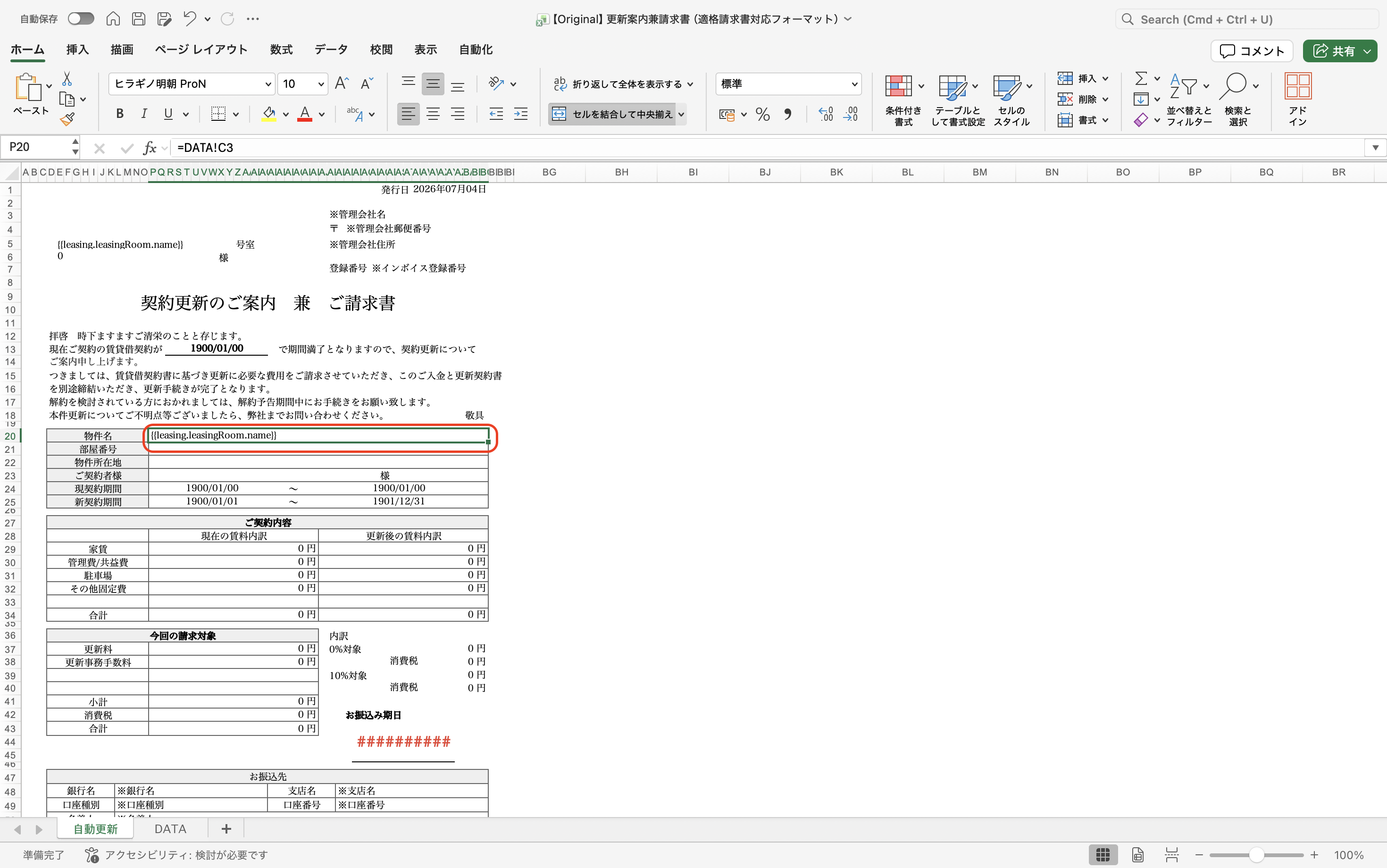Open Conditional Formatting (条件付き書式)
The height and width of the screenshot is (868, 1387).
pos(903,100)
